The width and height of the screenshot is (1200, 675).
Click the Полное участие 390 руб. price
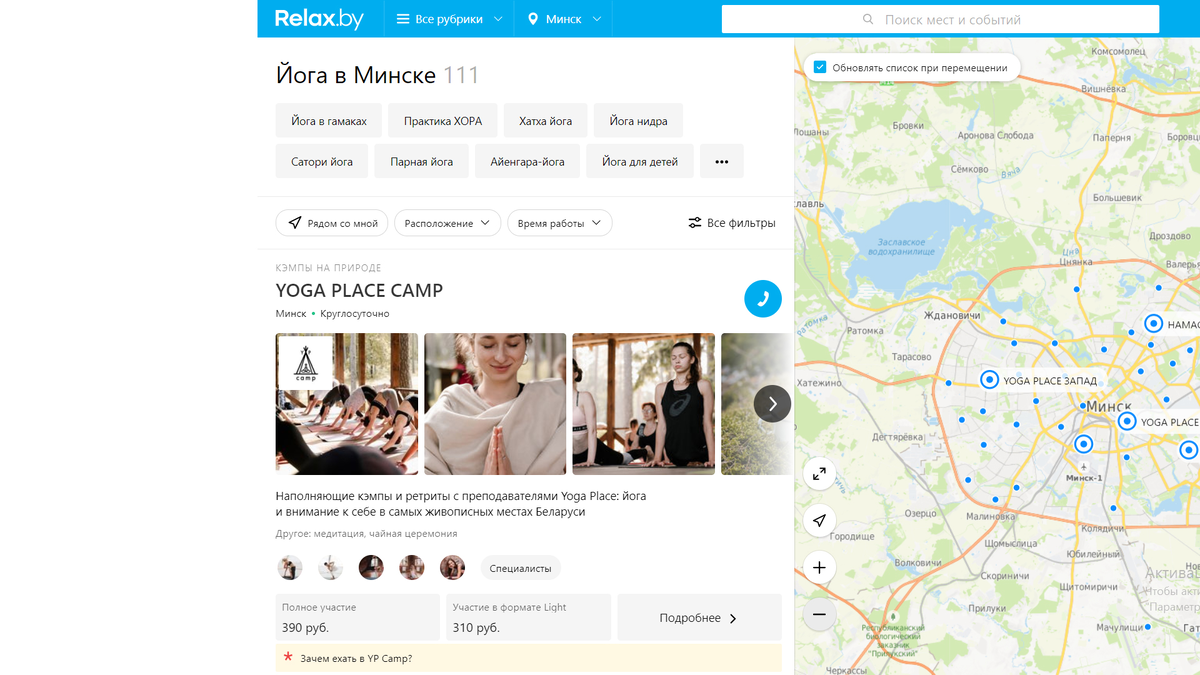358,617
